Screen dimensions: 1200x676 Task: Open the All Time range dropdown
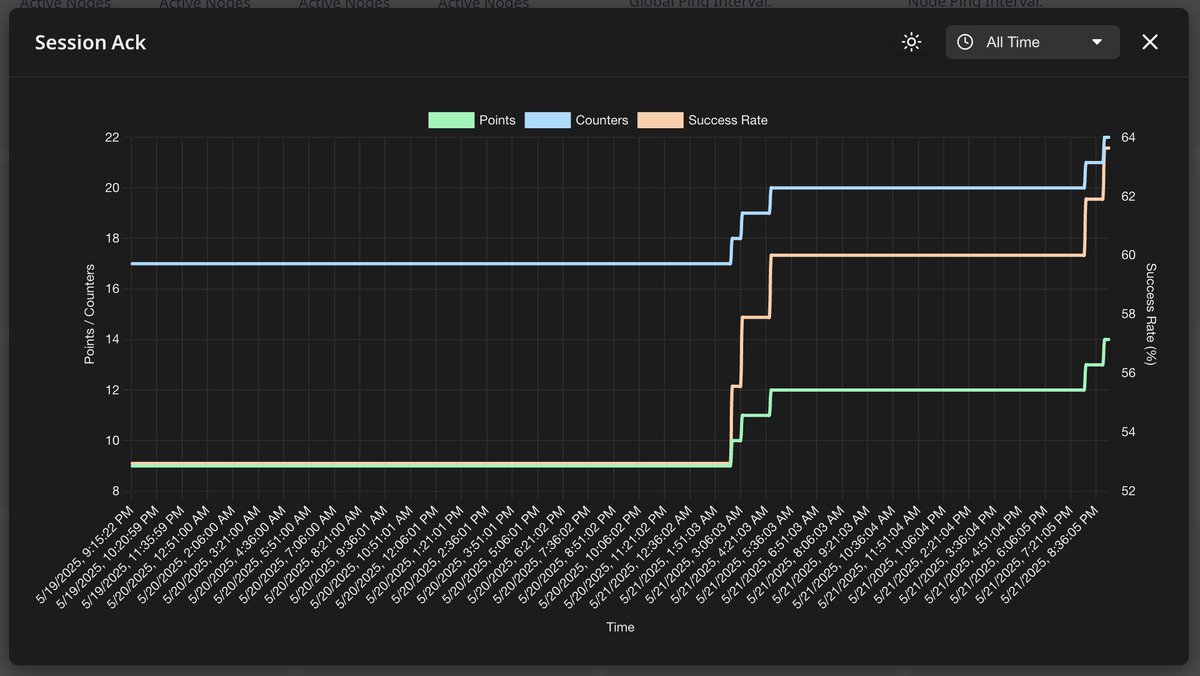pyautogui.click(x=1032, y=42)
